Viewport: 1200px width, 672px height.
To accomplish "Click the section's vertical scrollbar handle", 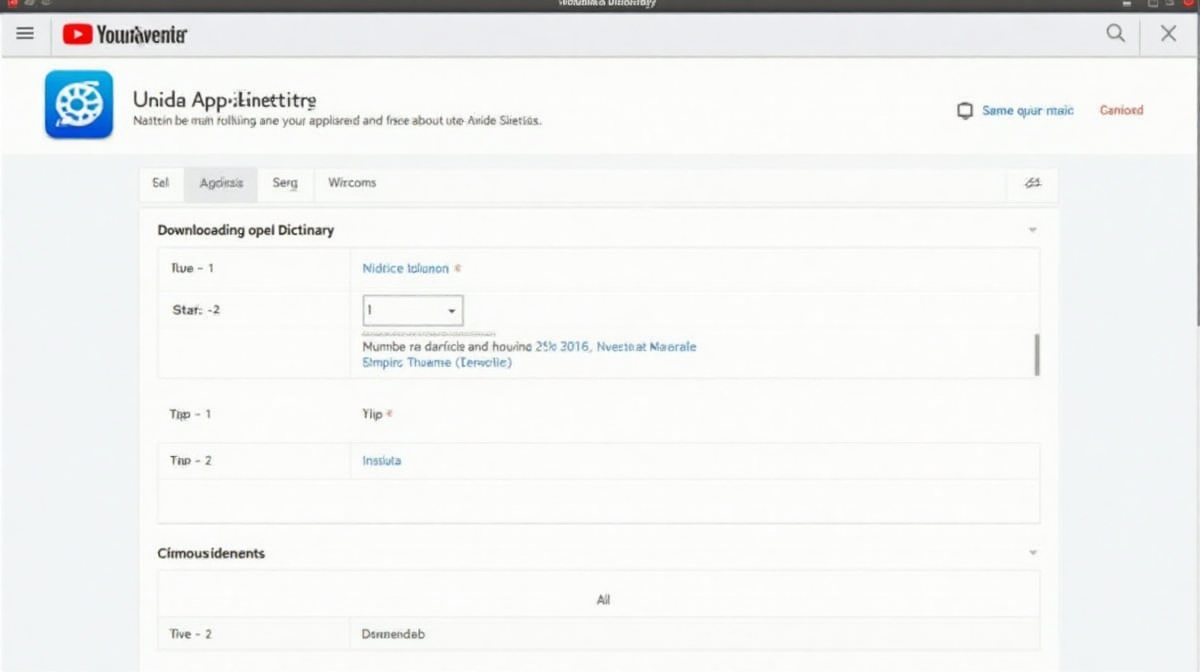I will pyautogui.click(x=1036, y=355).
